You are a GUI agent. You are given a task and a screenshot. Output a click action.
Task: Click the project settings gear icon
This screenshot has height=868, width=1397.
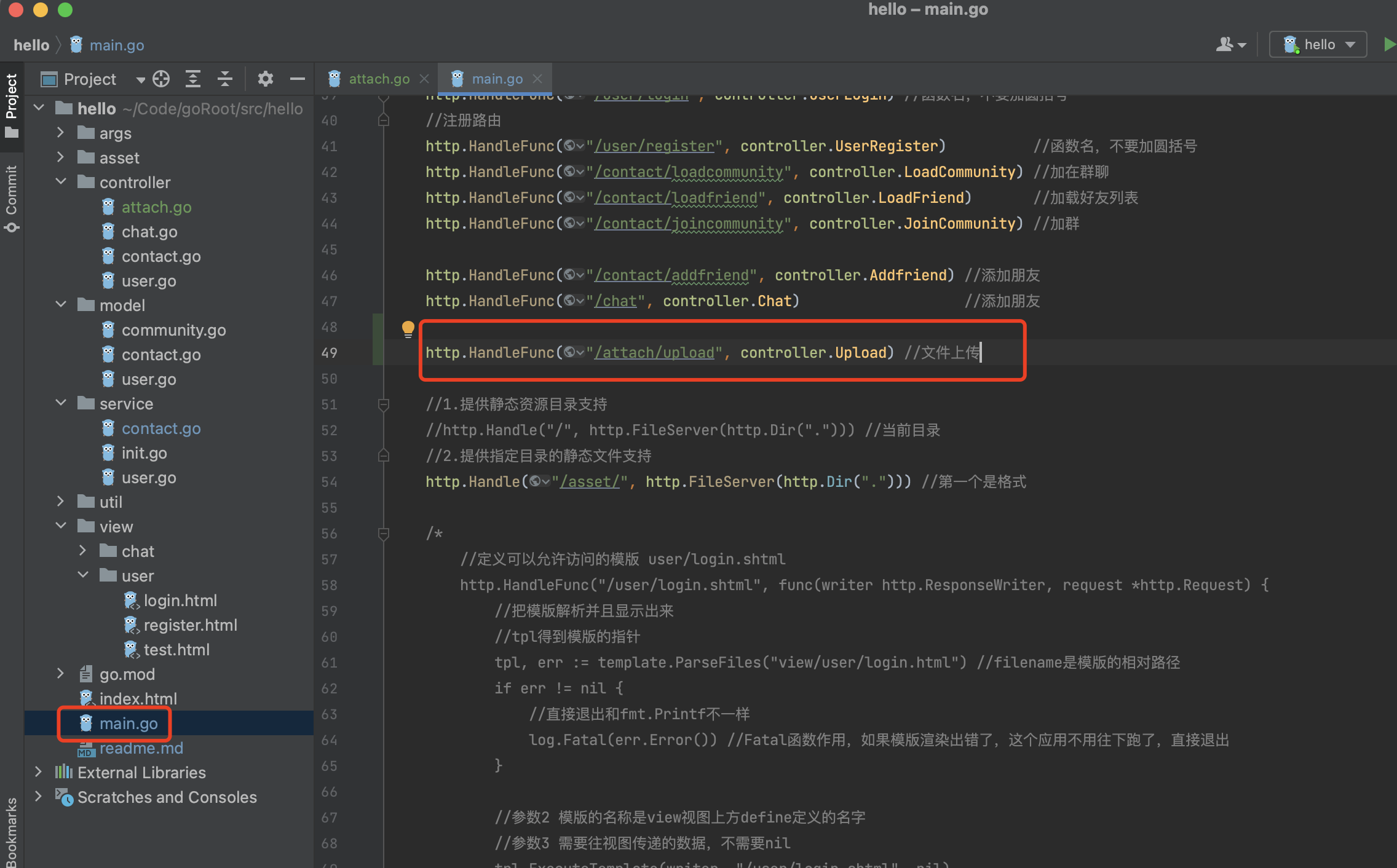[x=266, y=79]
